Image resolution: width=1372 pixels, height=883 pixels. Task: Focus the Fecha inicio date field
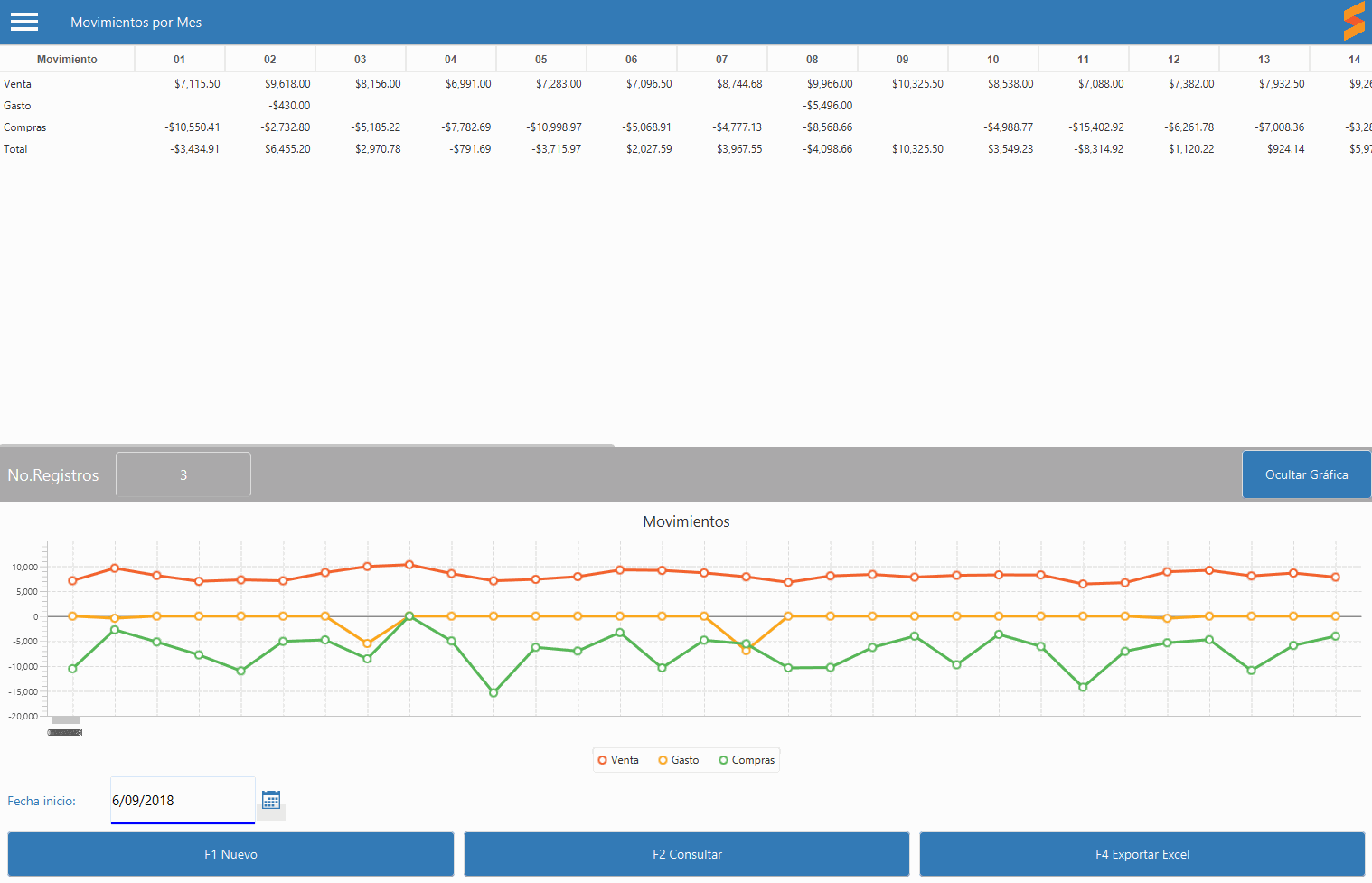[183, 801]
